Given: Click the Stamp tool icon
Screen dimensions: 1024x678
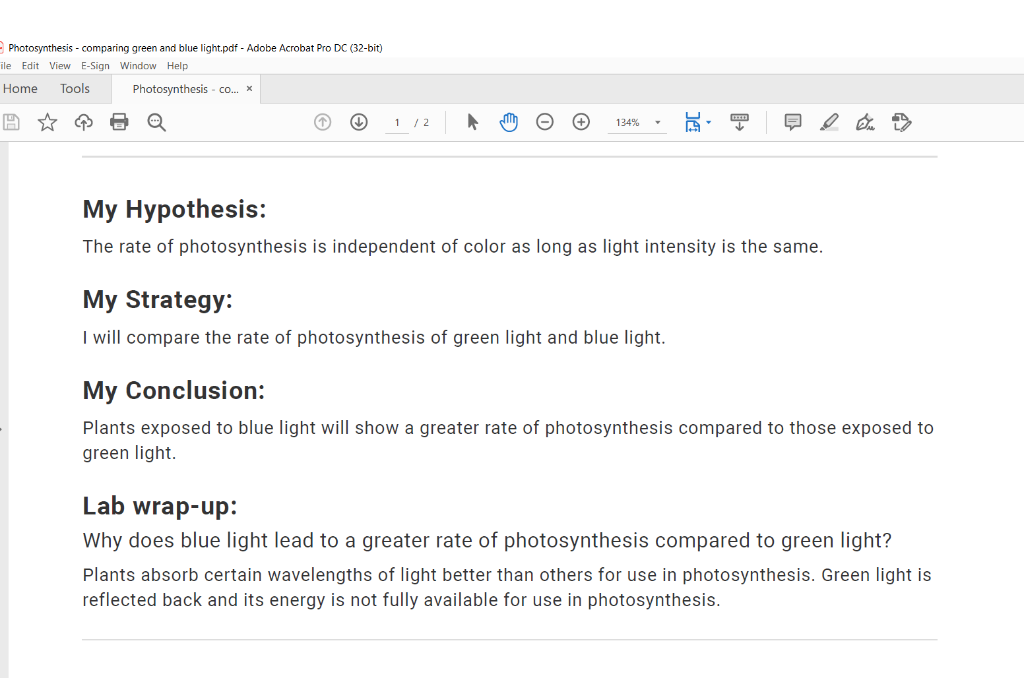Looking at the screenshot, I should tap(901, 122).
